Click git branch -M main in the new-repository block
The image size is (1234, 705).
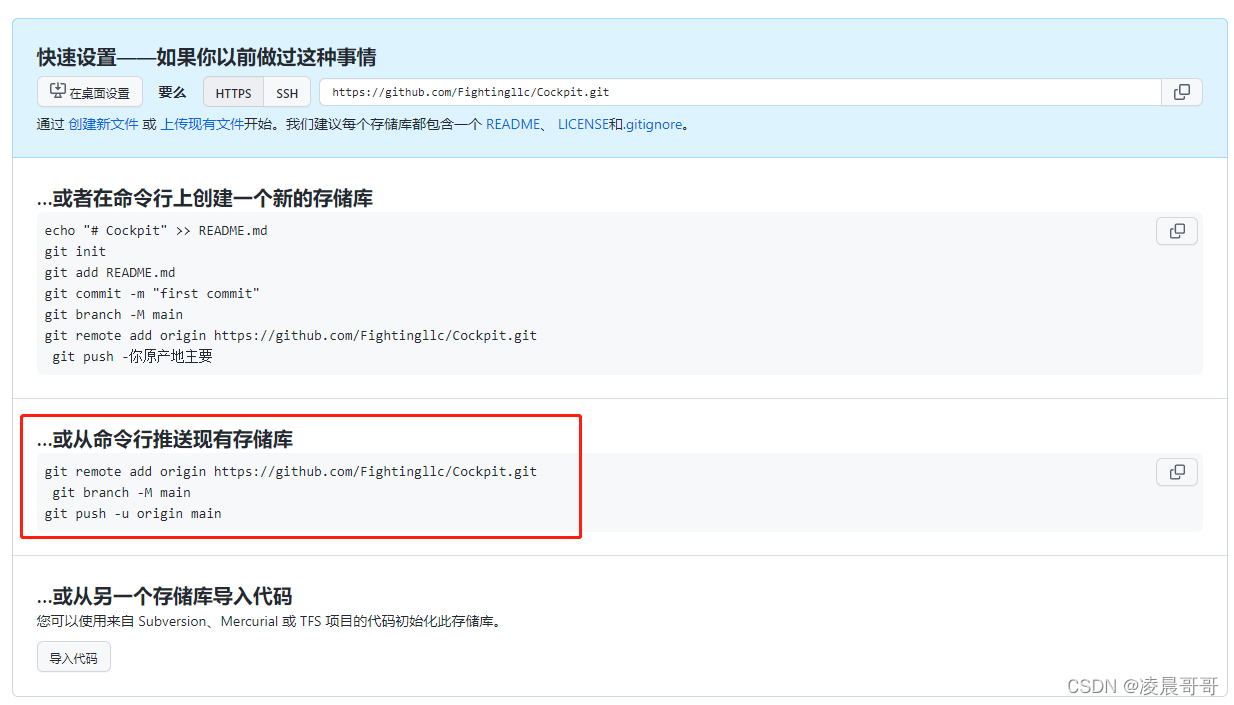[114, 314]
